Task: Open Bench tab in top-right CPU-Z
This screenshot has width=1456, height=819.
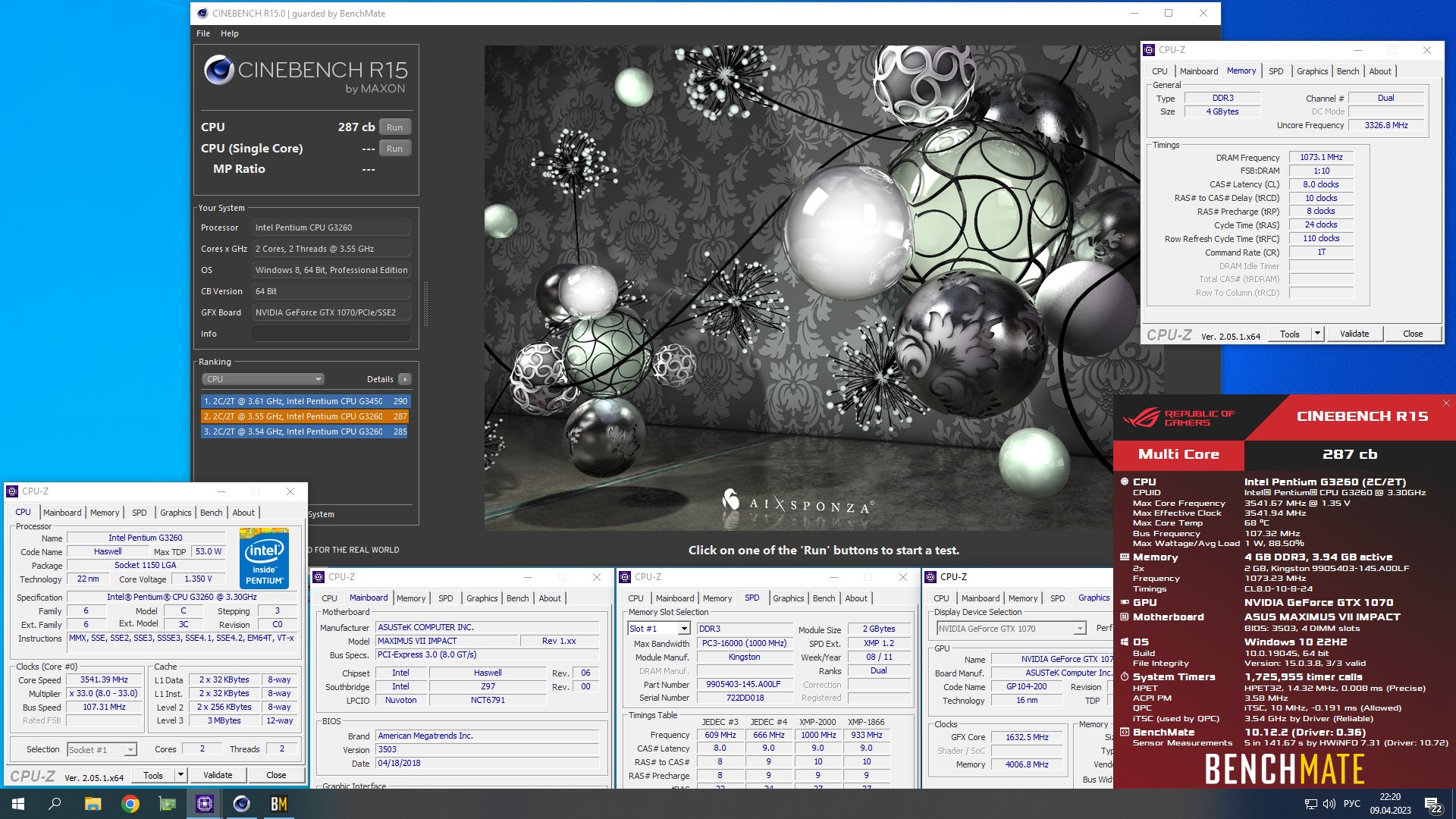Action: (x=1348, y=71)
